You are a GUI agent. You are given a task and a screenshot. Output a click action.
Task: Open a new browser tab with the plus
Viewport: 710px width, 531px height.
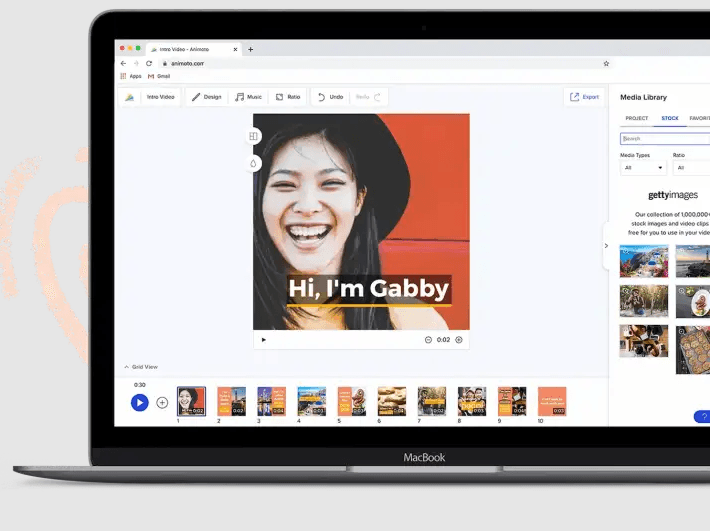(x=250, y=49)
